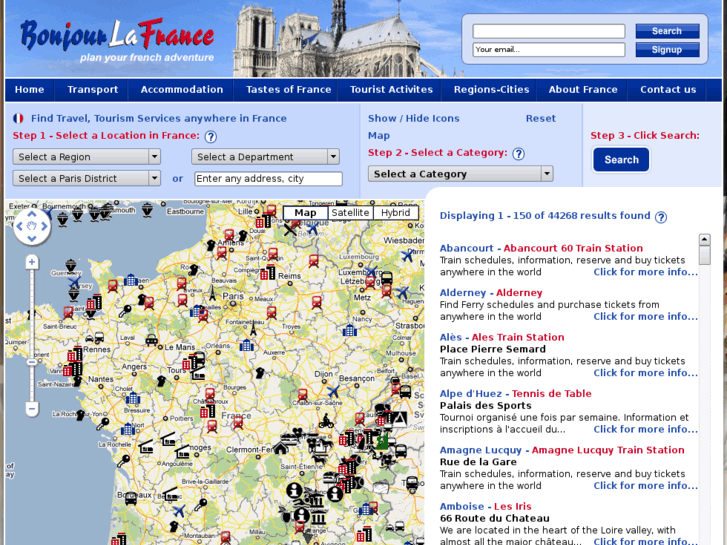Click Map link under Show / Hide Icons
The width and height of the screenshot is (727, 545).
(x=379, y=135)
